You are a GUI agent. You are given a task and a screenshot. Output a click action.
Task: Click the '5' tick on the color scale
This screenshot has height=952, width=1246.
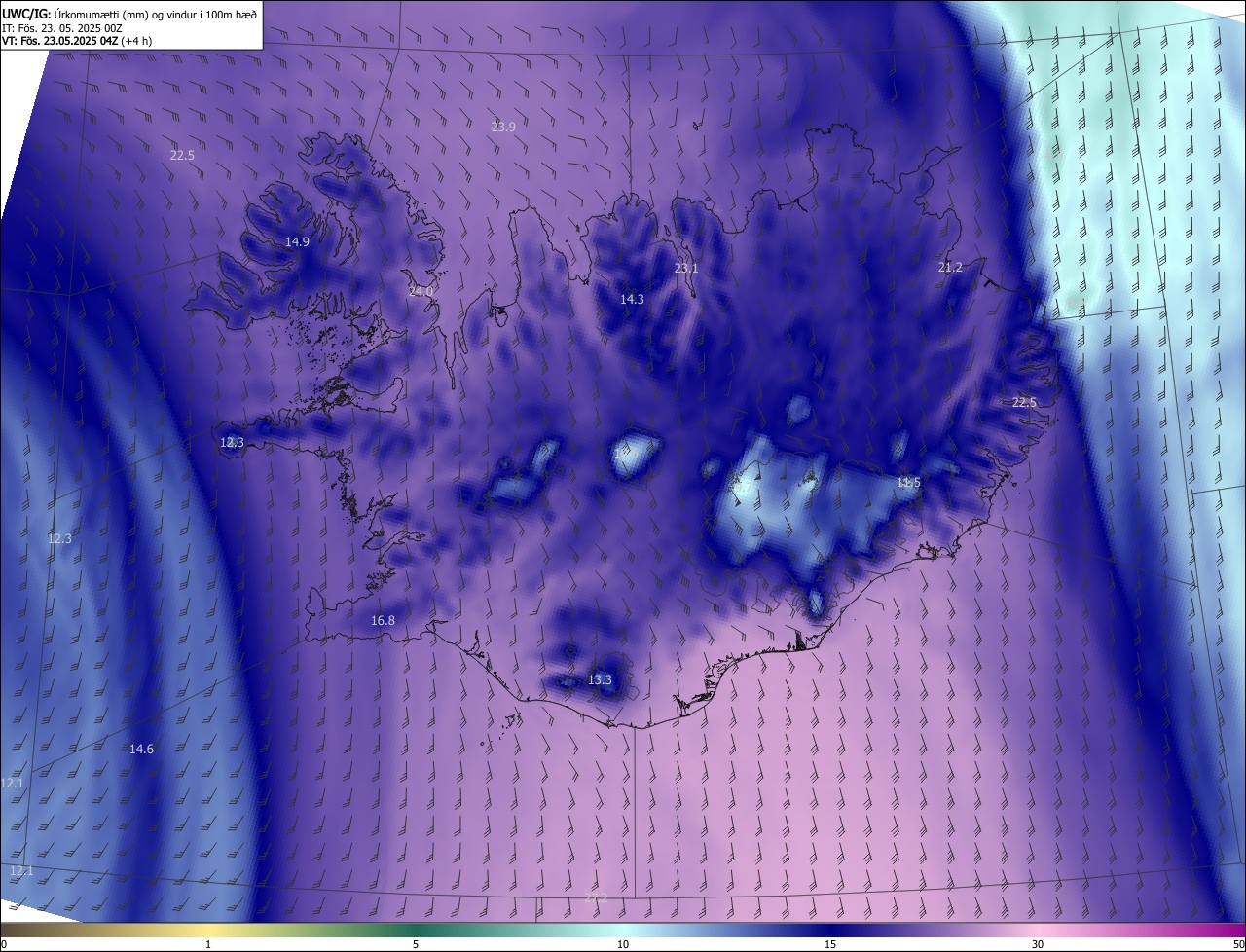416,944
